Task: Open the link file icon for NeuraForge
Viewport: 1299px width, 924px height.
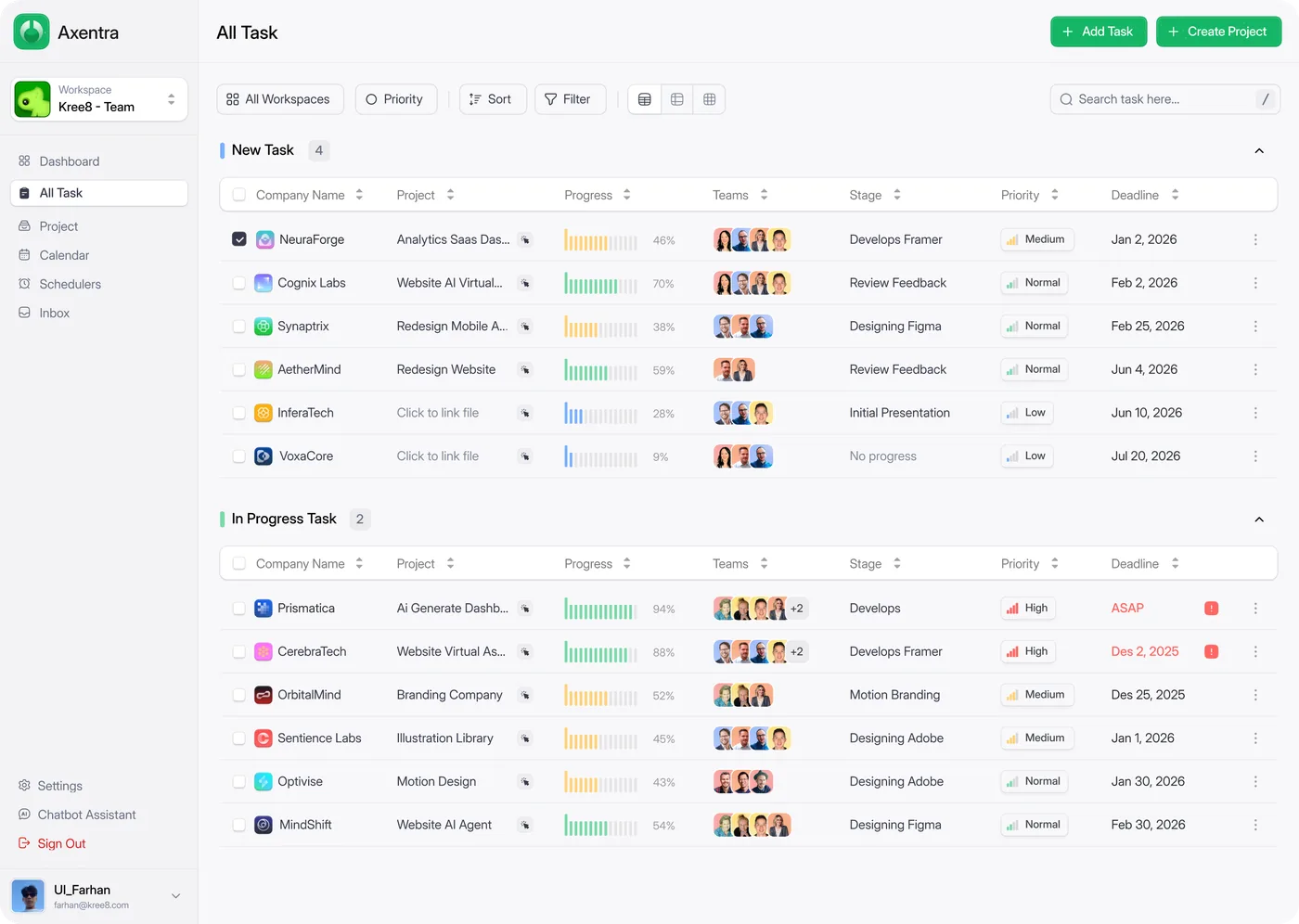Action: click(525, 240)
